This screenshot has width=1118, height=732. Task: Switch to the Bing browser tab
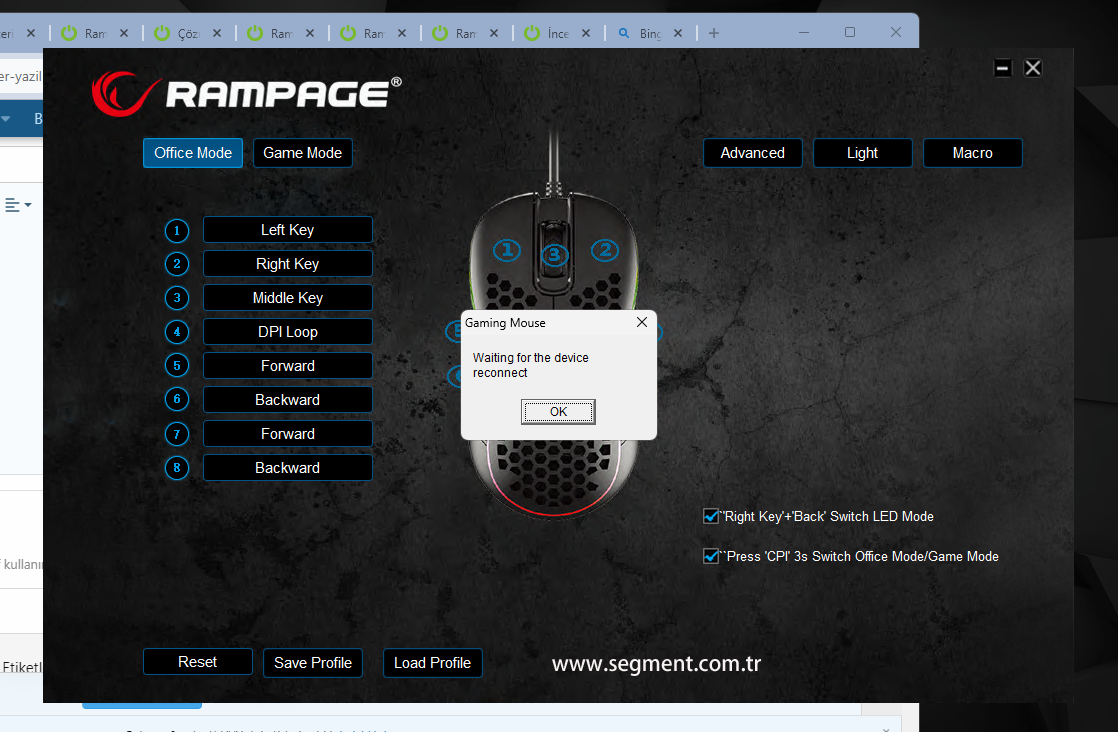pos(650,33)
